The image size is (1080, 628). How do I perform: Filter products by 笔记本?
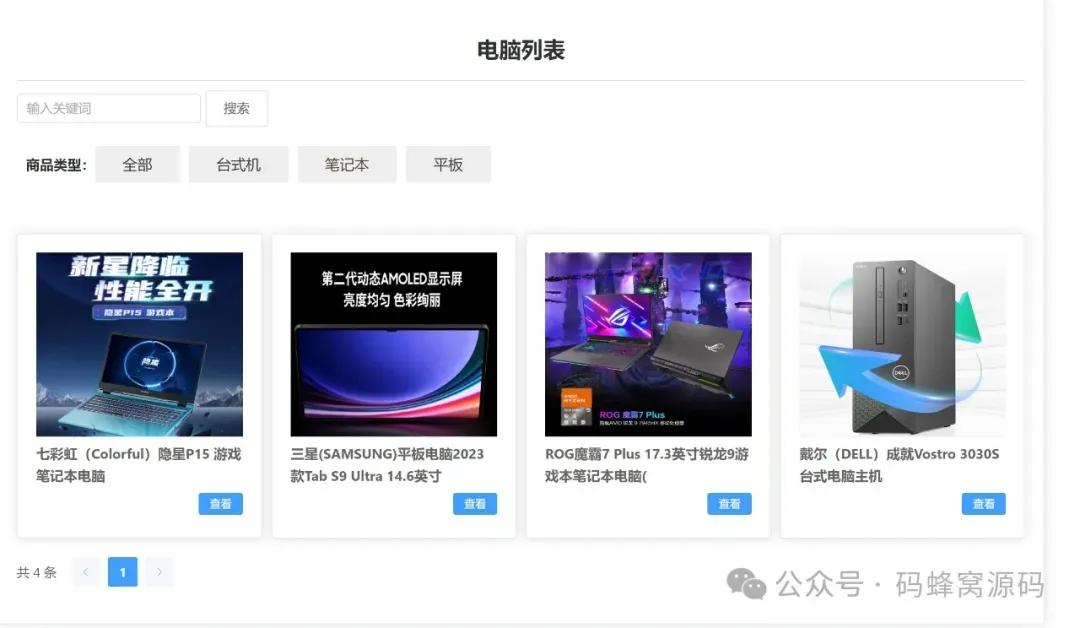pyautogui.click(x=347, y=165)
